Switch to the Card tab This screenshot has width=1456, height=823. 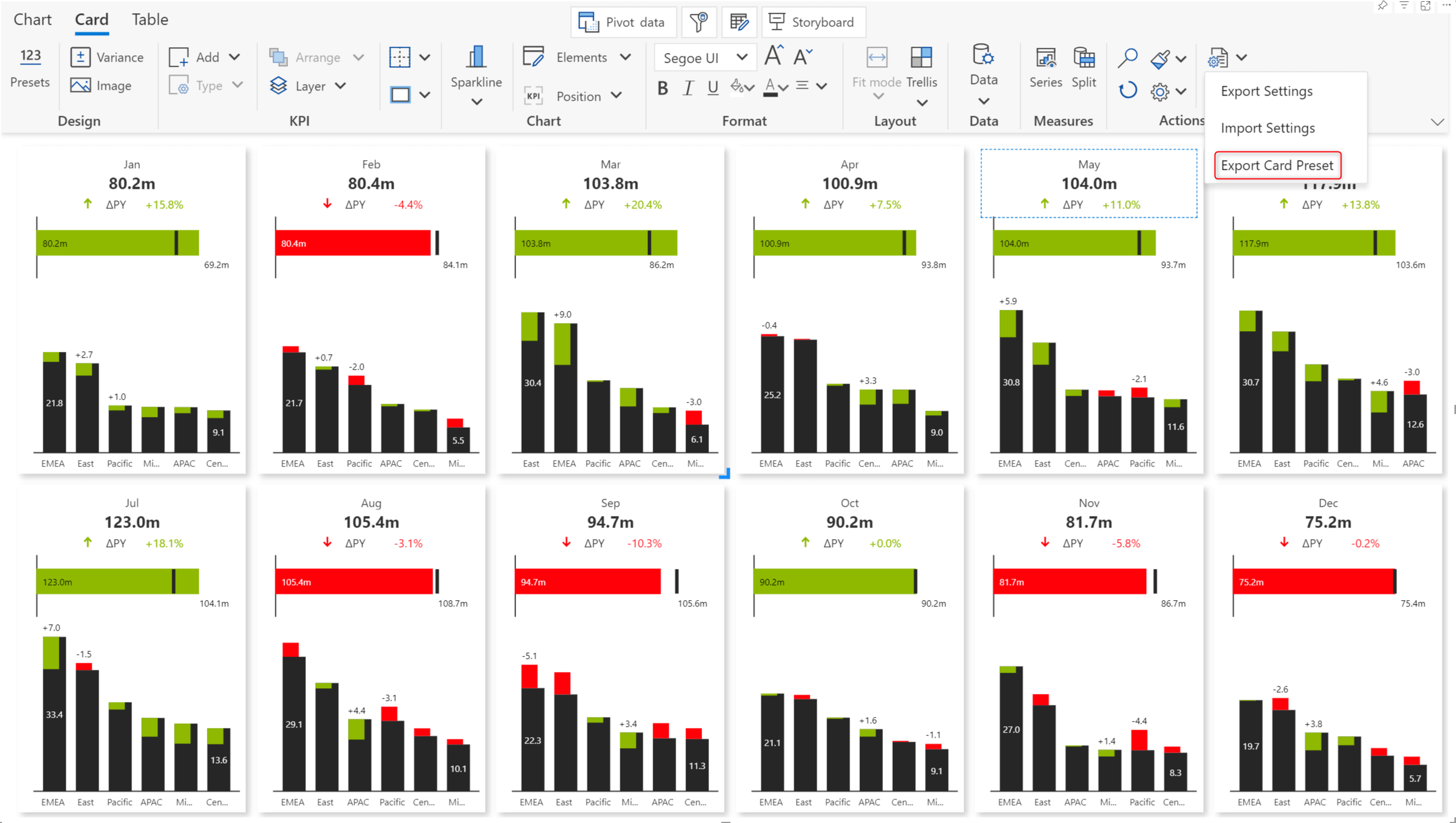[x=92, y=20]
